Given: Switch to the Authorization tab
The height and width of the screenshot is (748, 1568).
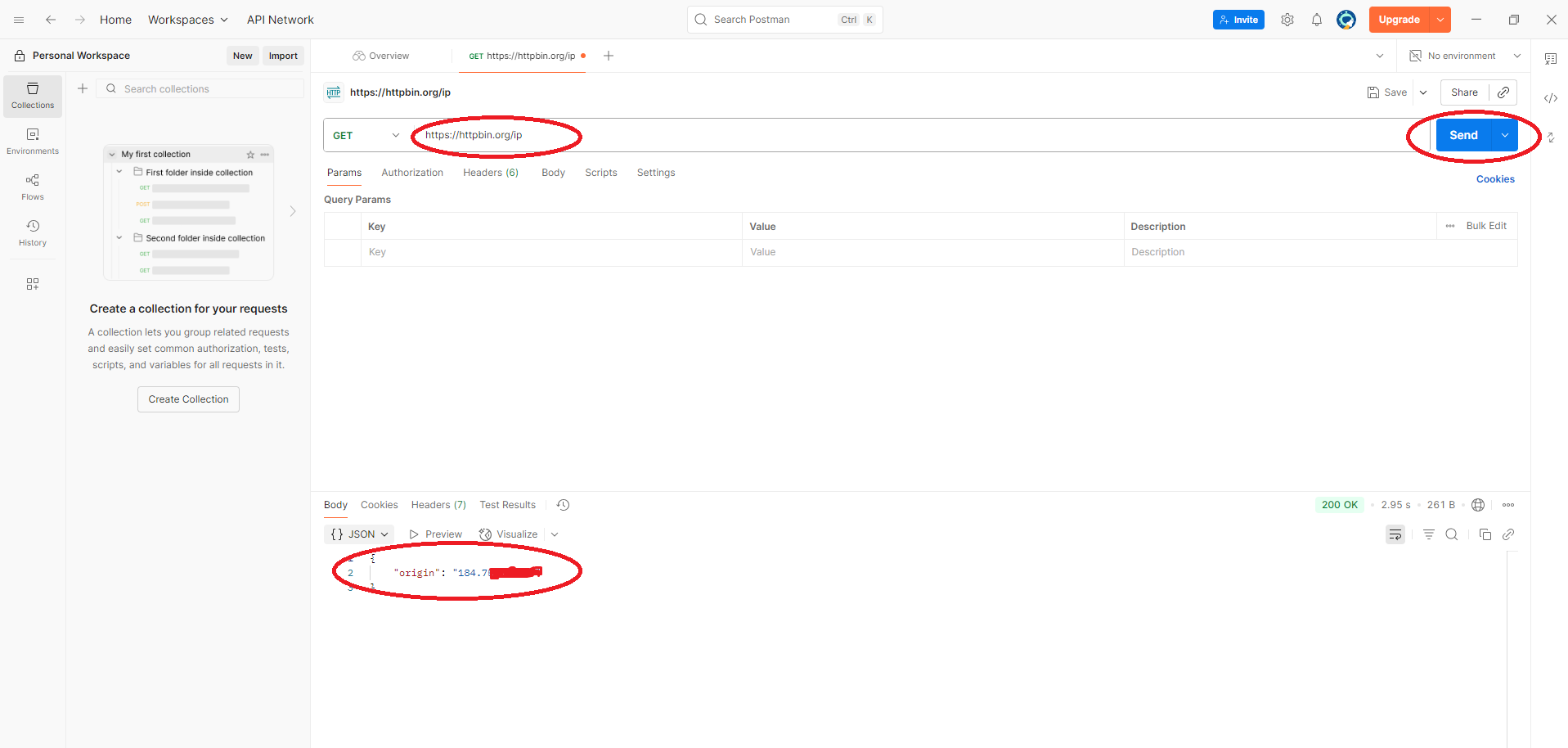Looking at the screenshot, I should pyautogui.click(x=412, y=173).
